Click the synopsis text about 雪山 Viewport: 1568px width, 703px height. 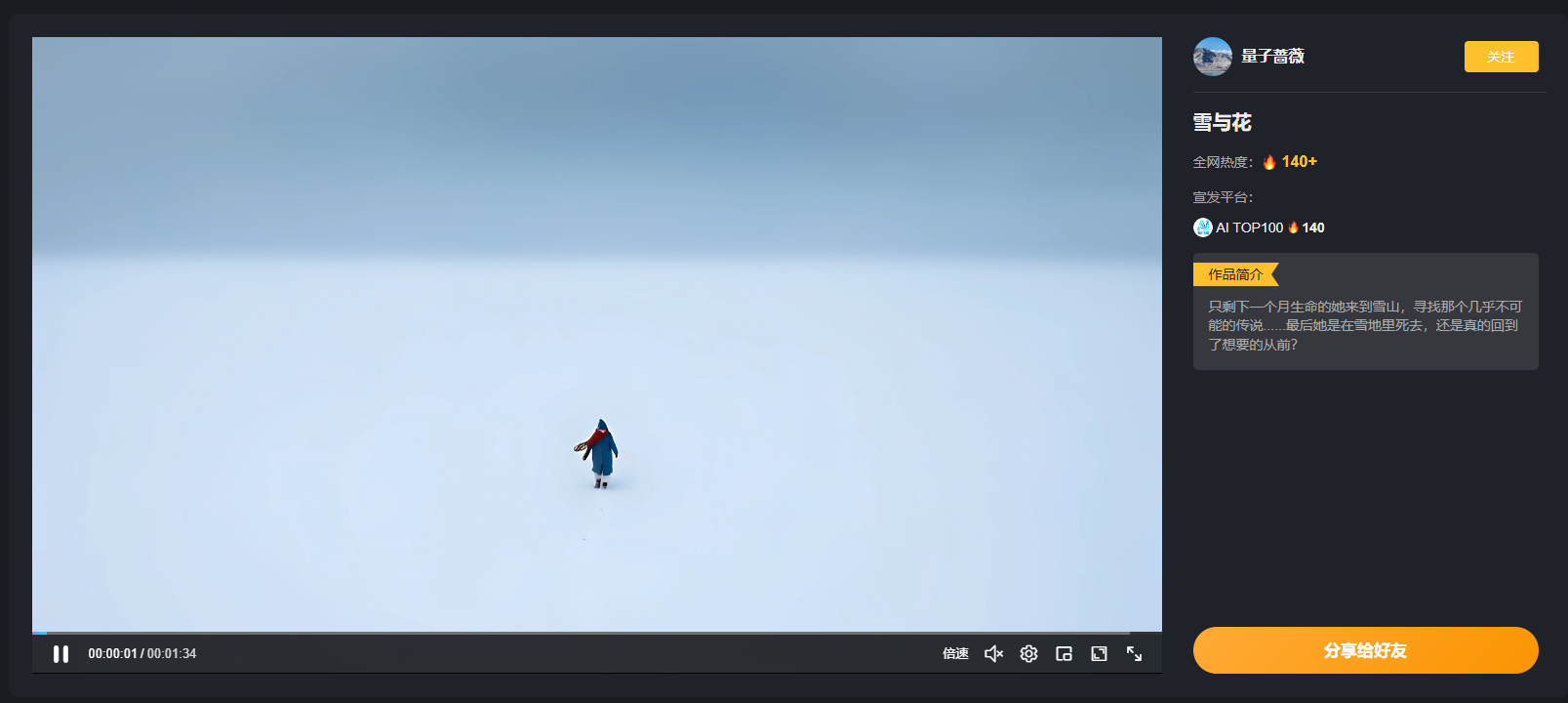pos(1365,325)
